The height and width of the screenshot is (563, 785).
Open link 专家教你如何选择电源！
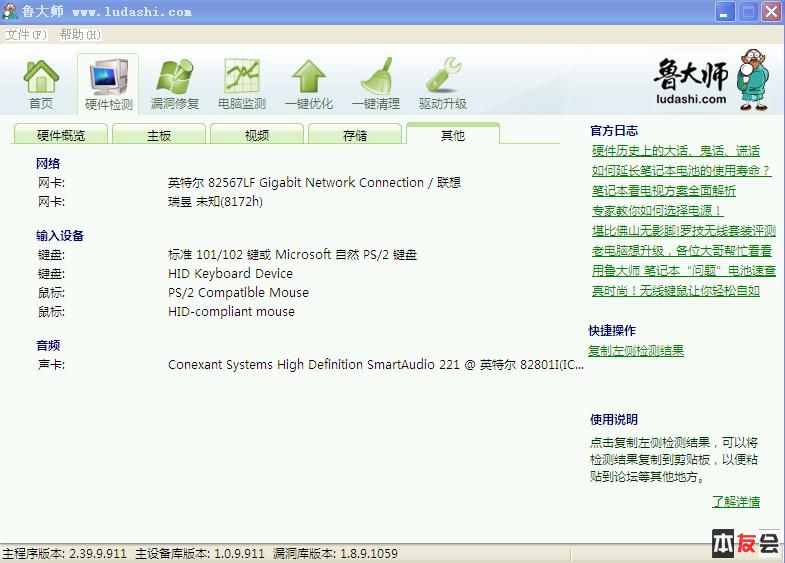657,211
